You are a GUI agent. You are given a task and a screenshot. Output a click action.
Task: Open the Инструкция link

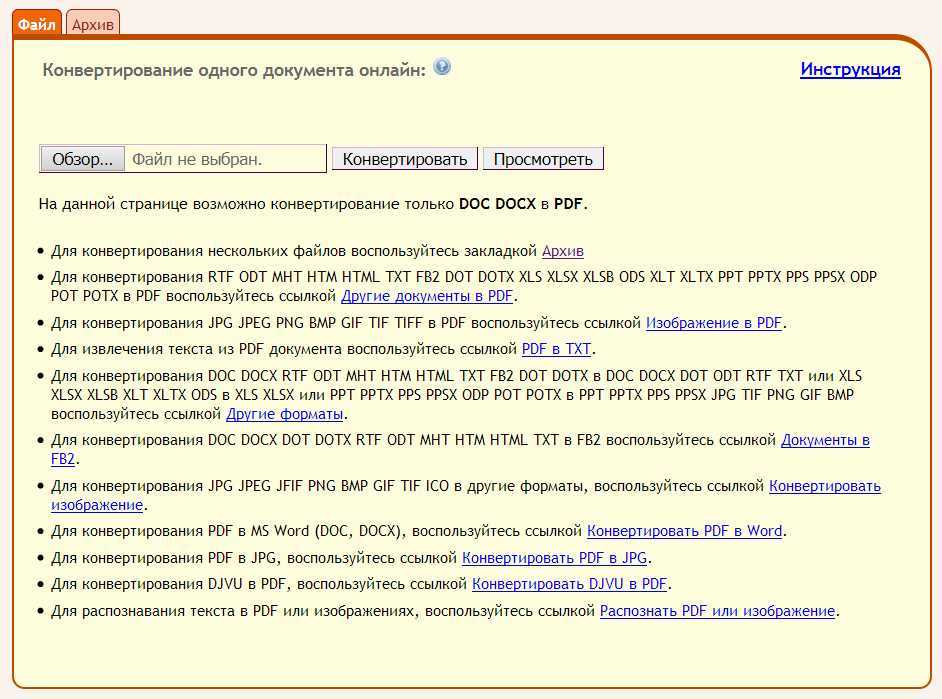coord(850,69)
